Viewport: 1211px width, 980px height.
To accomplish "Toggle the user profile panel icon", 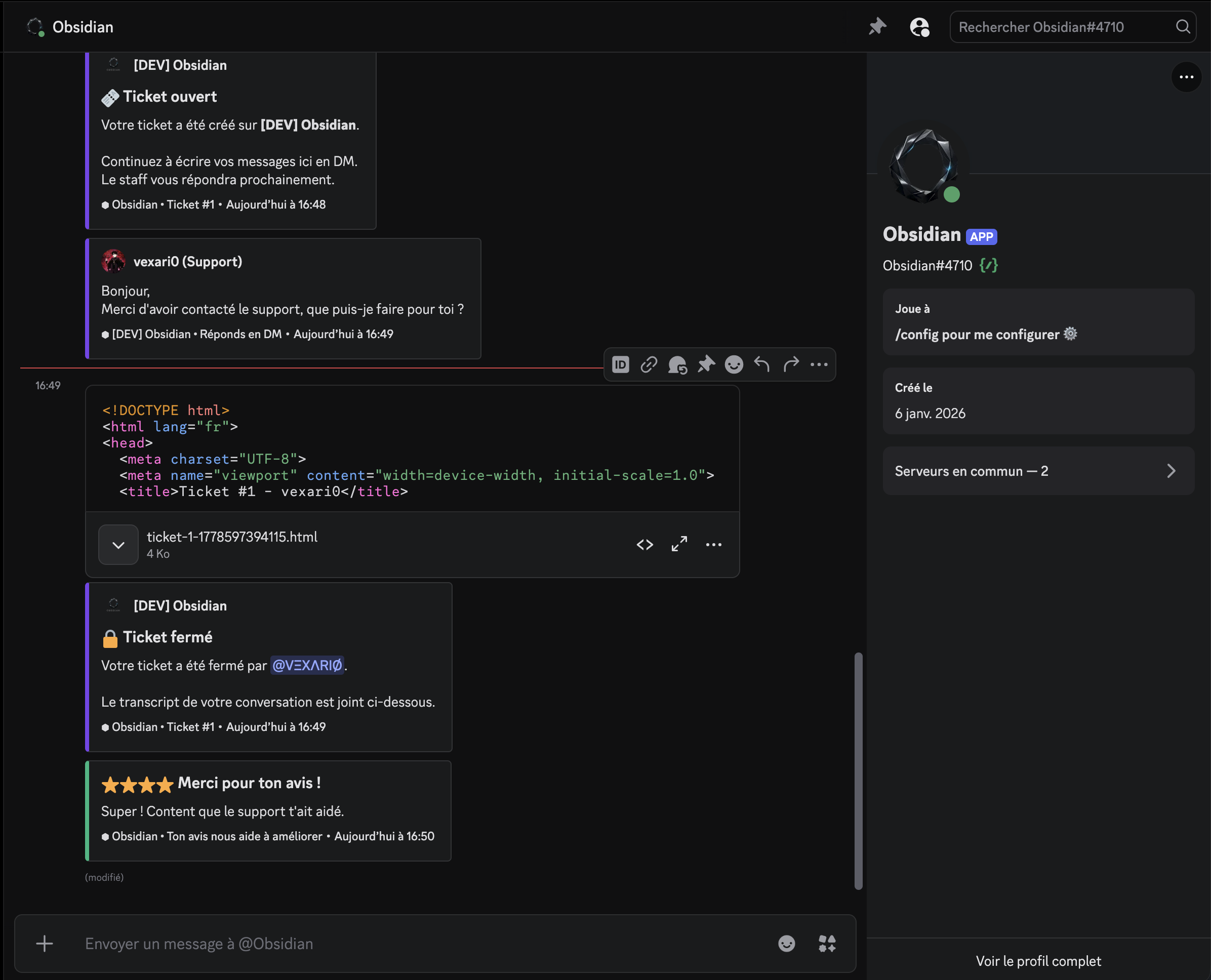I will (920, 26).
